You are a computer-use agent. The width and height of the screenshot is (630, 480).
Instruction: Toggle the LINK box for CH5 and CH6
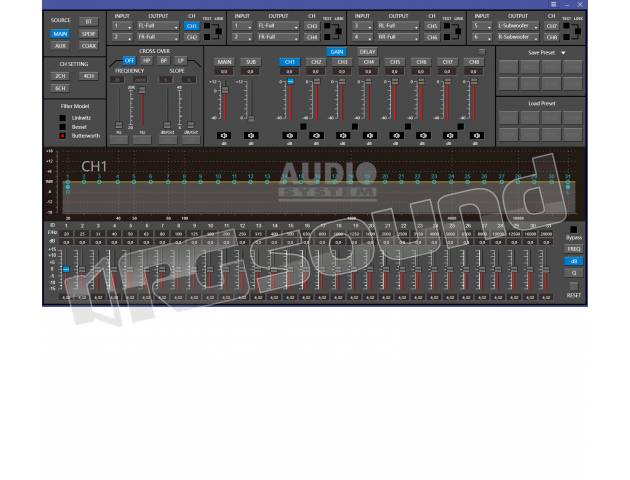[x=459, y=31]
